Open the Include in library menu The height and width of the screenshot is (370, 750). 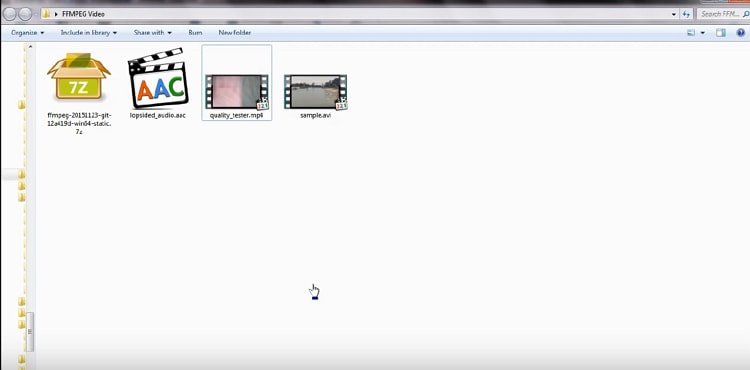coord(89,33)
